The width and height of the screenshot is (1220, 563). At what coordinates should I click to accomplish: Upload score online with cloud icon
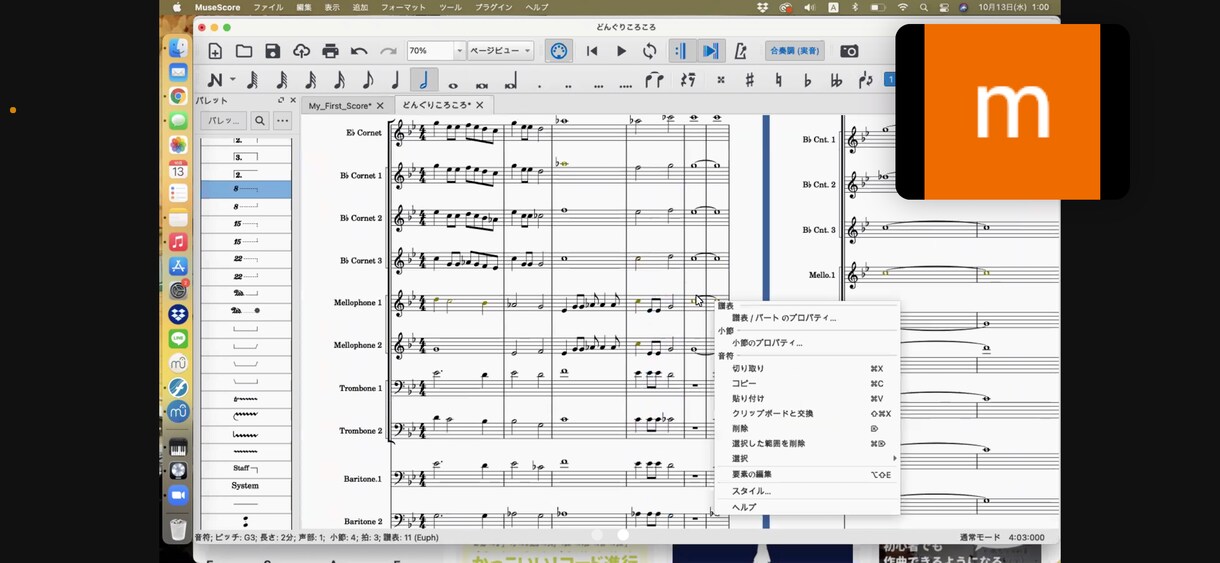click(x=301, y=51)
